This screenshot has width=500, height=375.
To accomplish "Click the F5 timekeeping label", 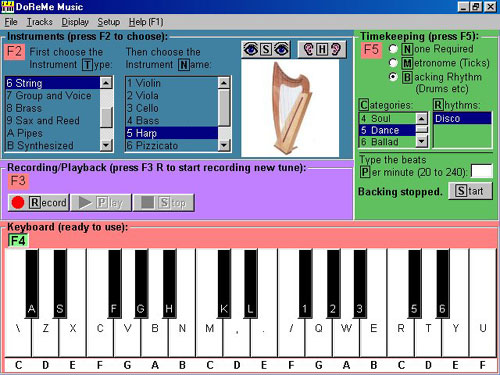I will tap(371, 50).
